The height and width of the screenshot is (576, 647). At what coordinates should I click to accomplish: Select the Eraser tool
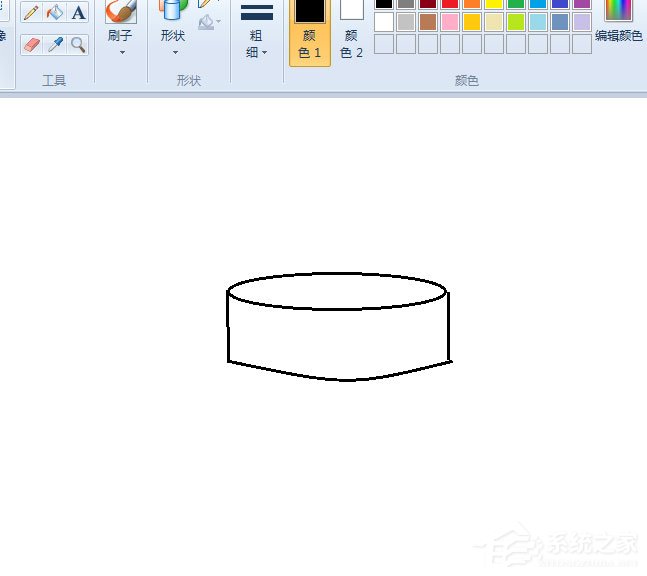pyautogui.click(x=31, y=45)
